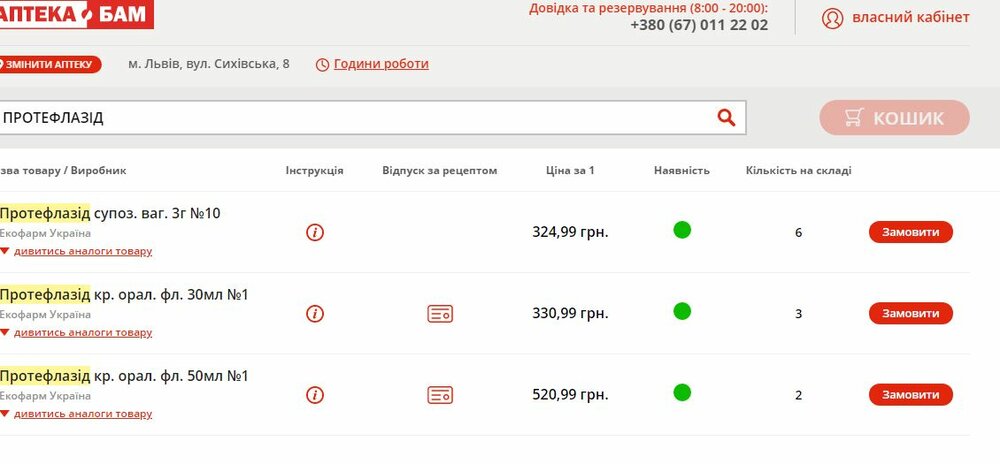Order Протефлазід кр. орал. фл. 50мл
The width and height of the screenshot is (1000, 464).
911,395
